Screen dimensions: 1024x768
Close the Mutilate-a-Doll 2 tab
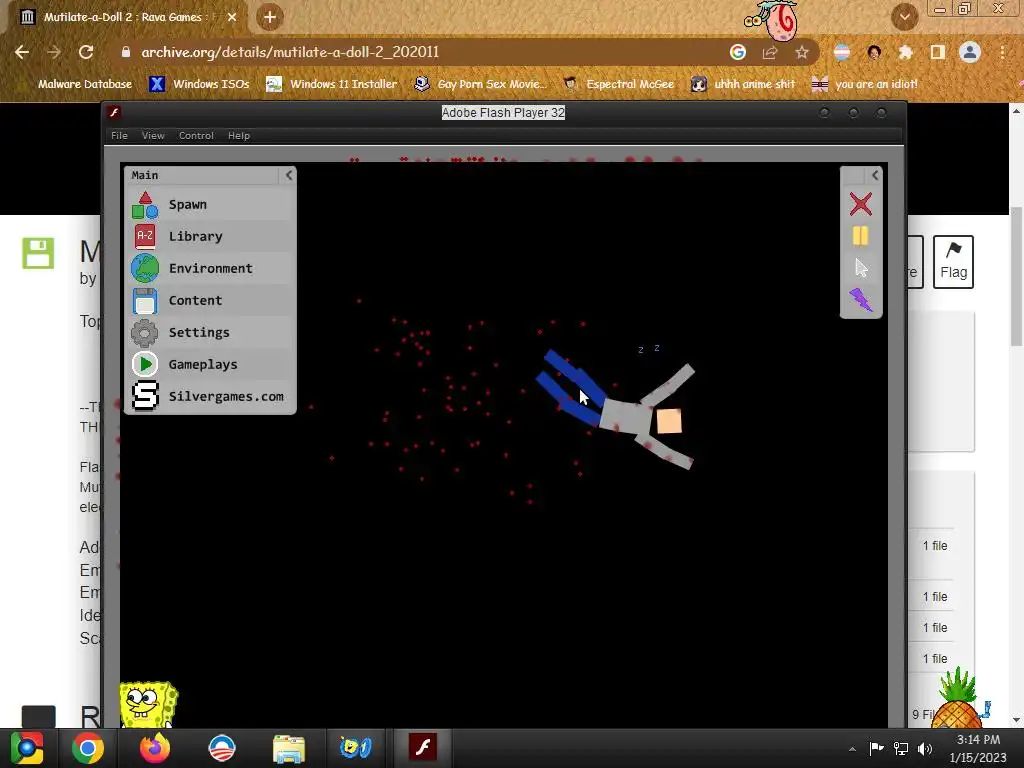(232, 17)
